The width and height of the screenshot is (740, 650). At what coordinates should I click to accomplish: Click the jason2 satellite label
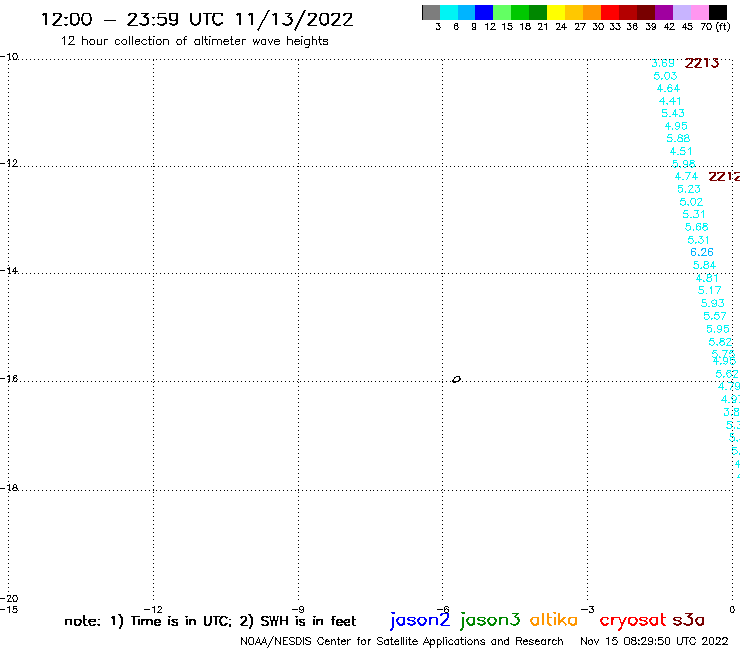coord(420,620)
